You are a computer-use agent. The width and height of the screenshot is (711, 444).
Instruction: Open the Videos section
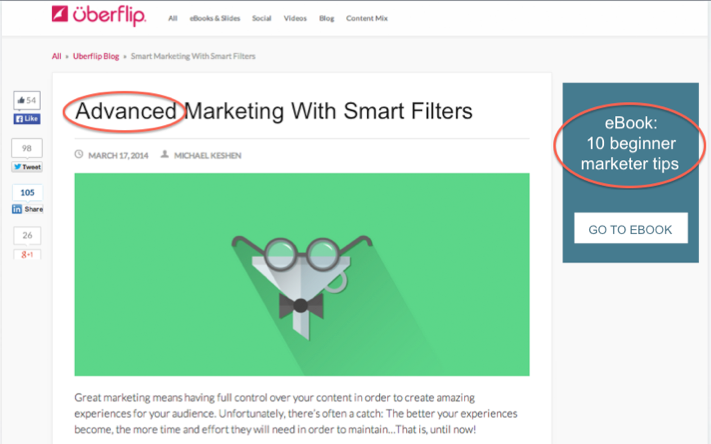coord(295,19)
